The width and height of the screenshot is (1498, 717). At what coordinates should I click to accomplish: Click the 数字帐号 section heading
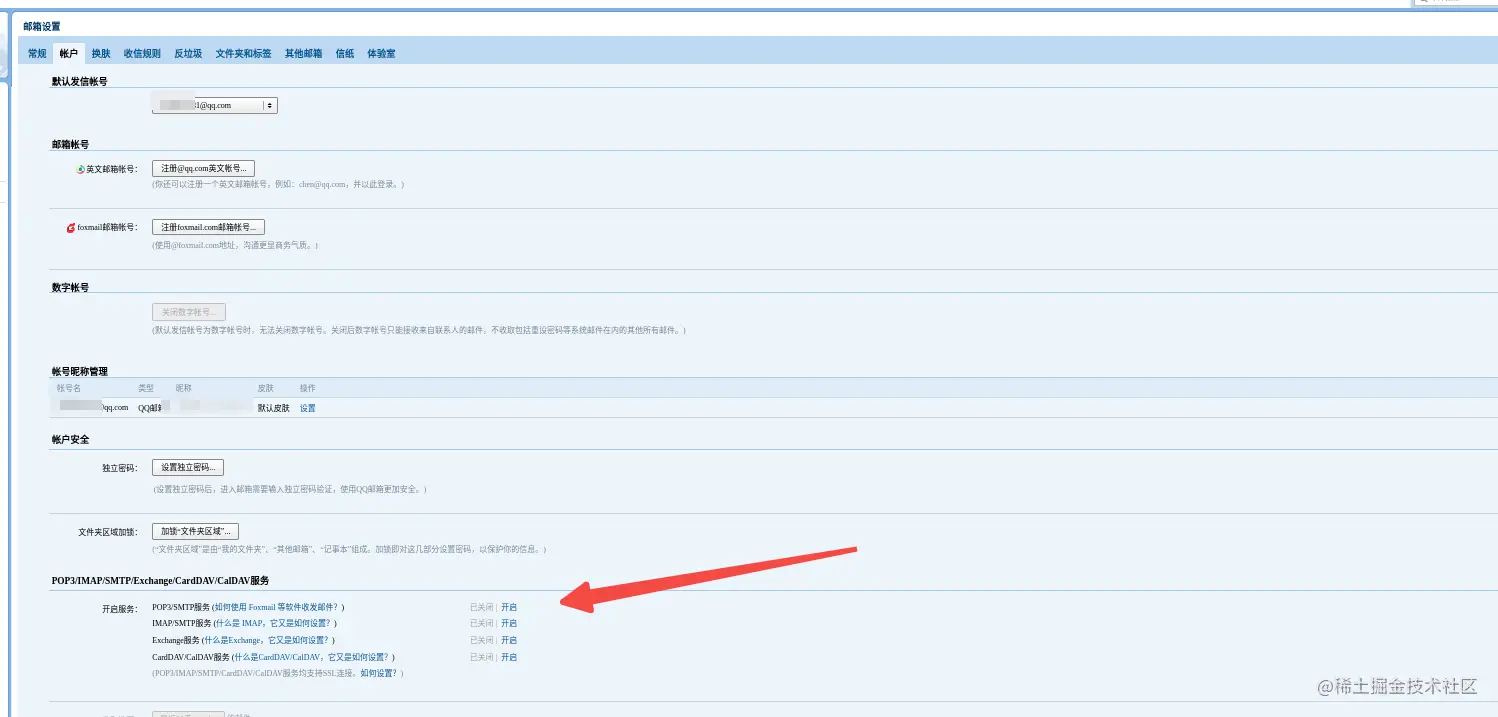(x=70, y=287)
